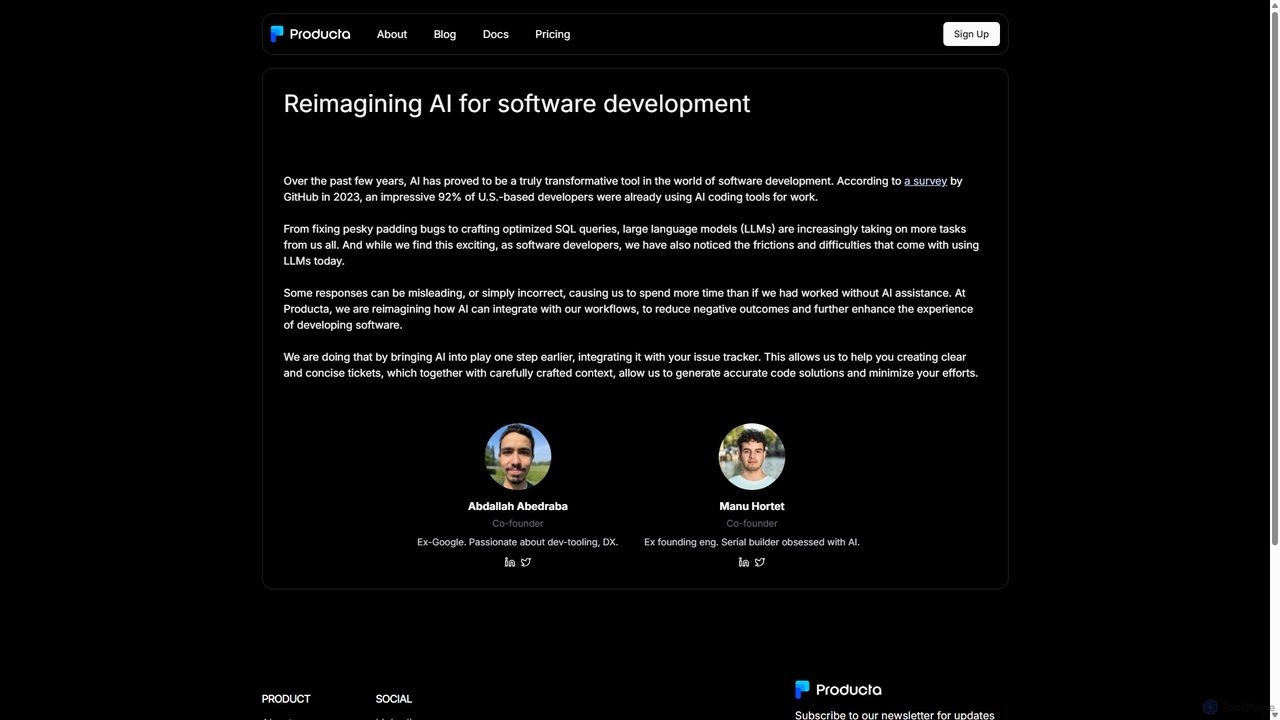The width and height of the screenshot is (1280, 720).
Task: Click the bio "Ex-Google. Passionate about dev-tooling, DX."
Action: click(x=518, y=542)
